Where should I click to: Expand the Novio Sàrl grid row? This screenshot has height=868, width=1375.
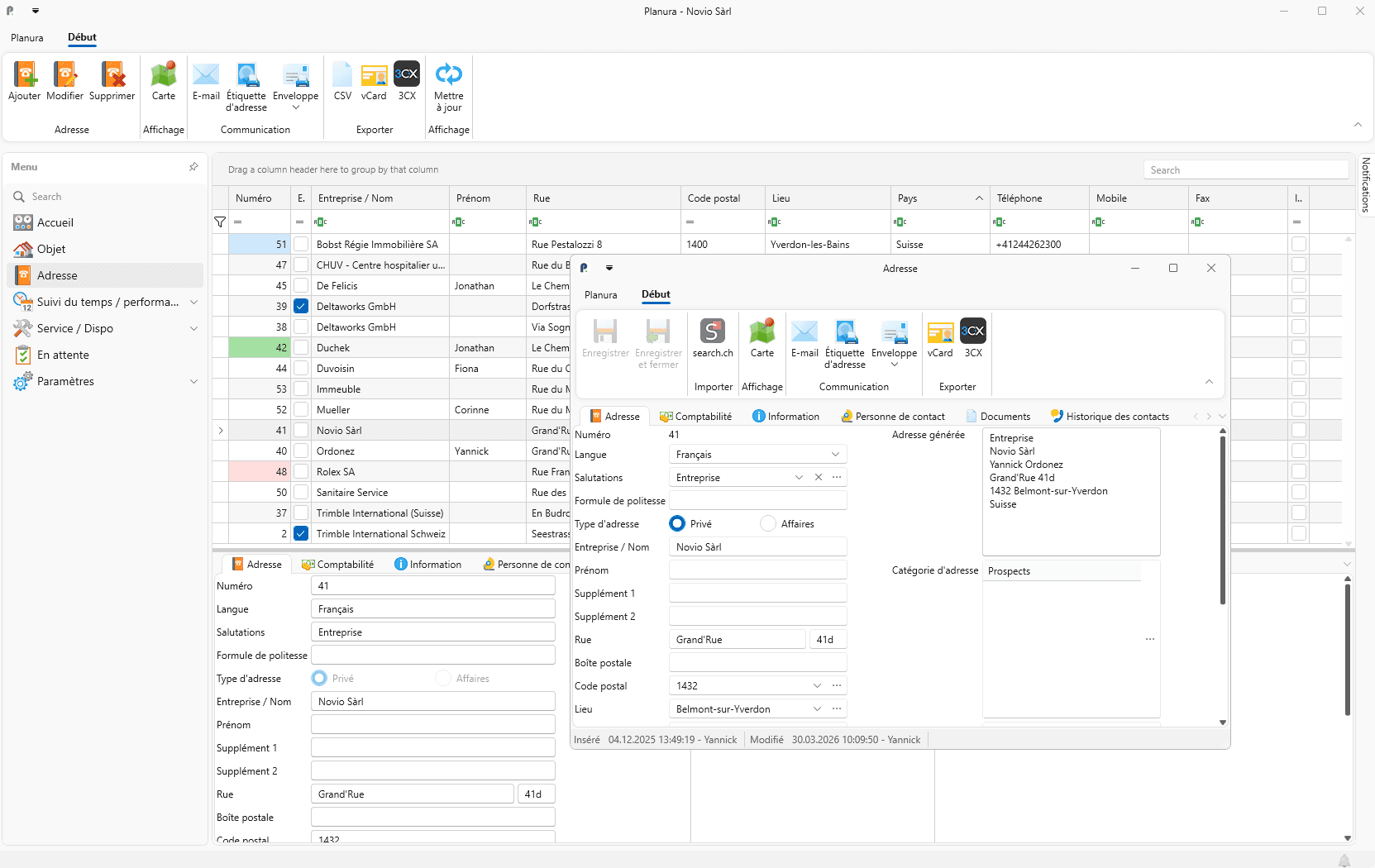click(x=221, y=430)
